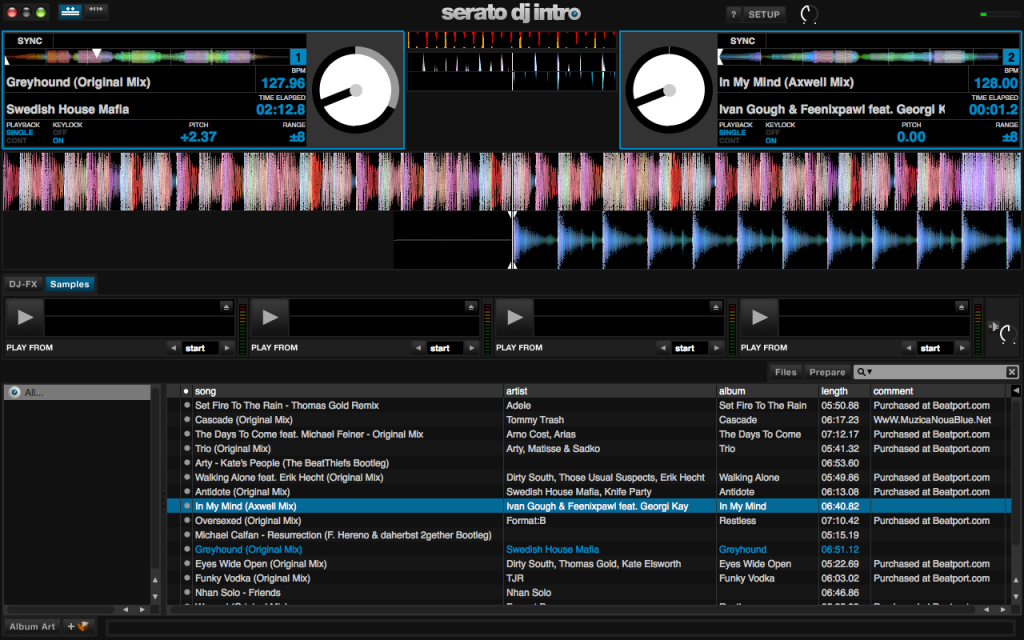The width and height of the screenshot is (1024, 640).
Task: Play sample slot 1
Action: coord(25,317)
